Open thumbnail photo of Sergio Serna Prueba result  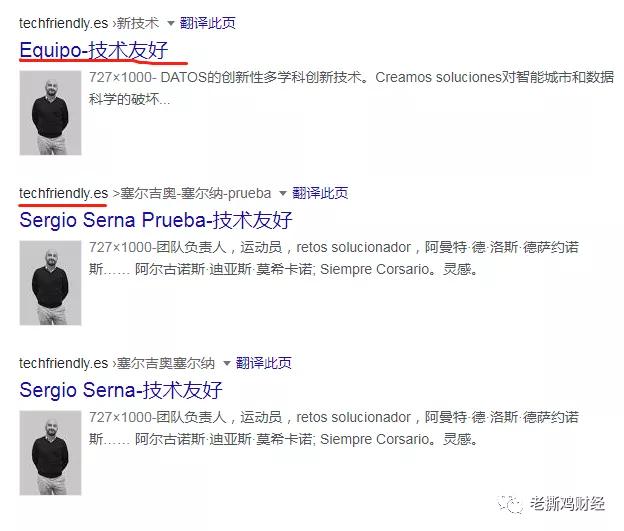click(x=51, y=283)
